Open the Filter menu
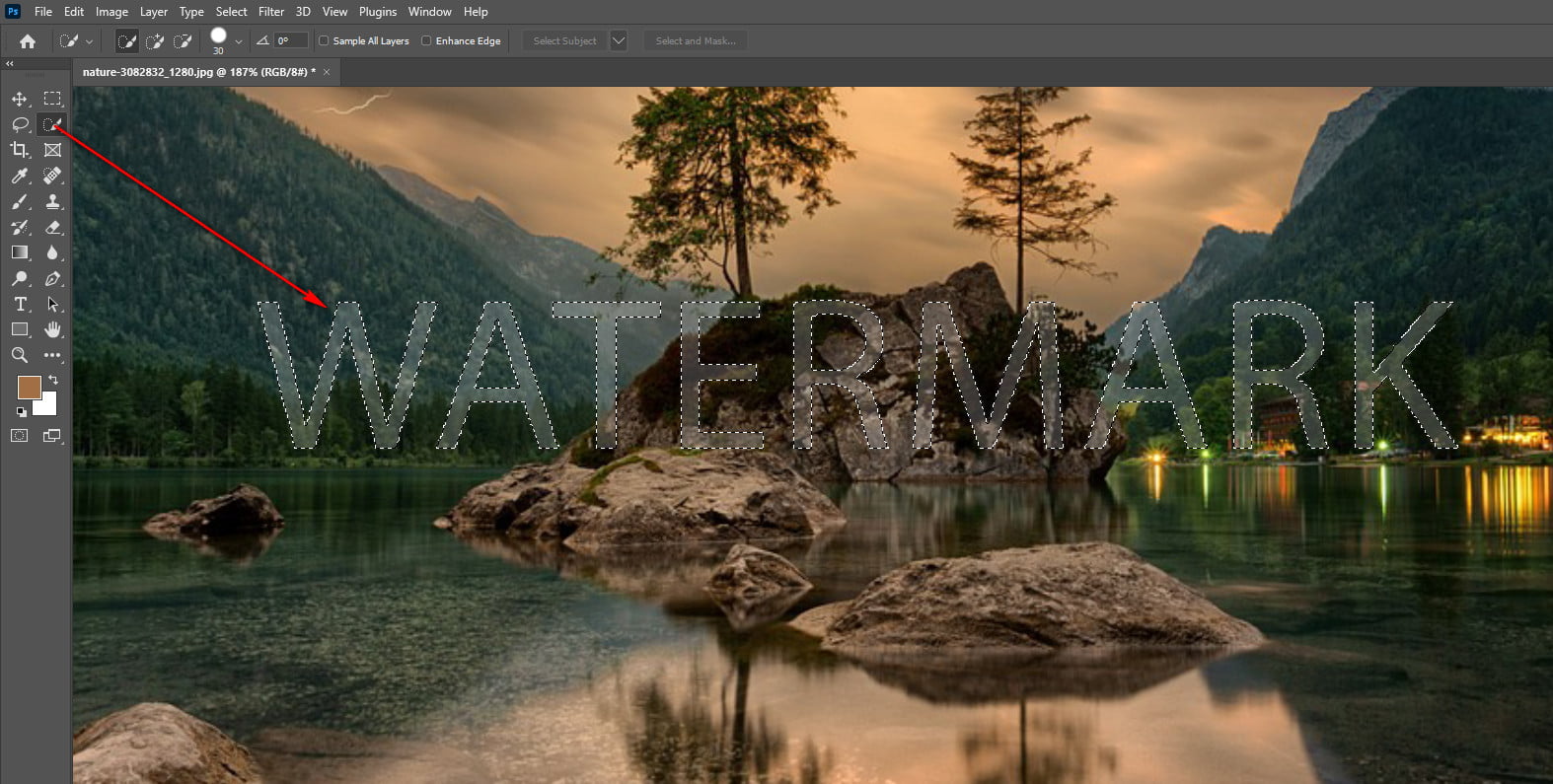Viewport: 1553px width, 784px height. 271,12
